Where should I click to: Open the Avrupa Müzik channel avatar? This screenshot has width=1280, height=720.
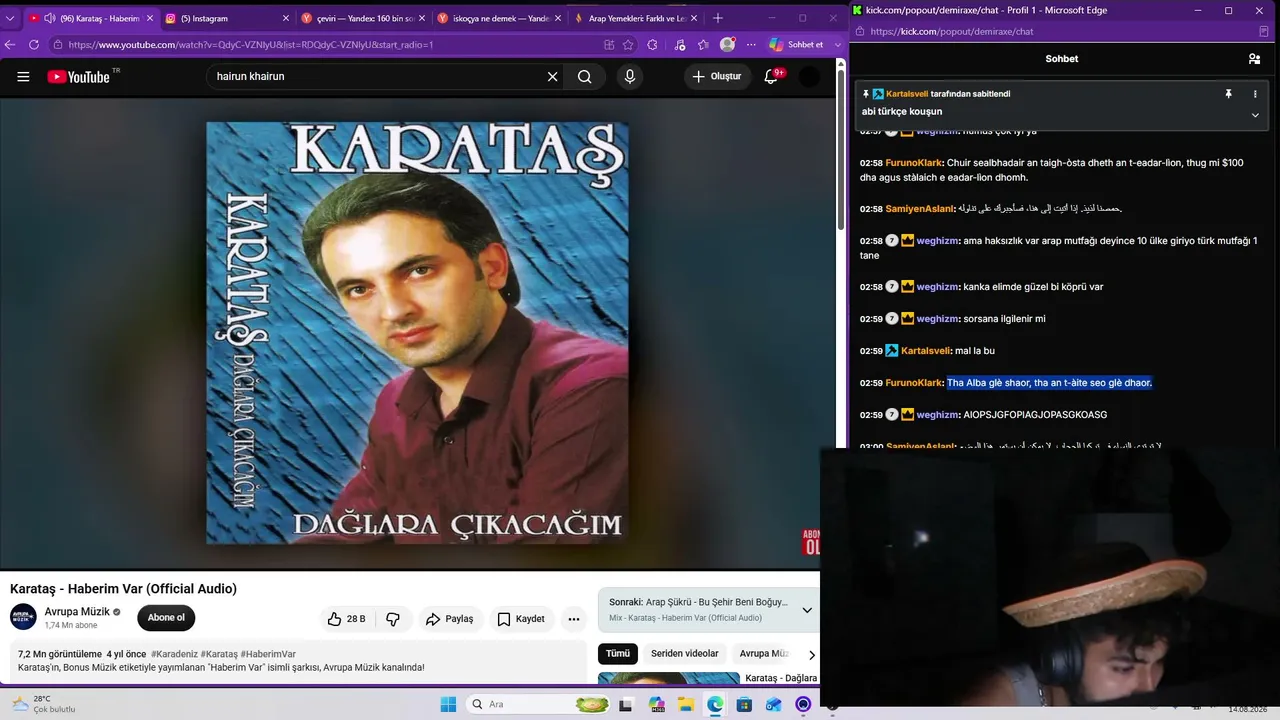(23, 618)
